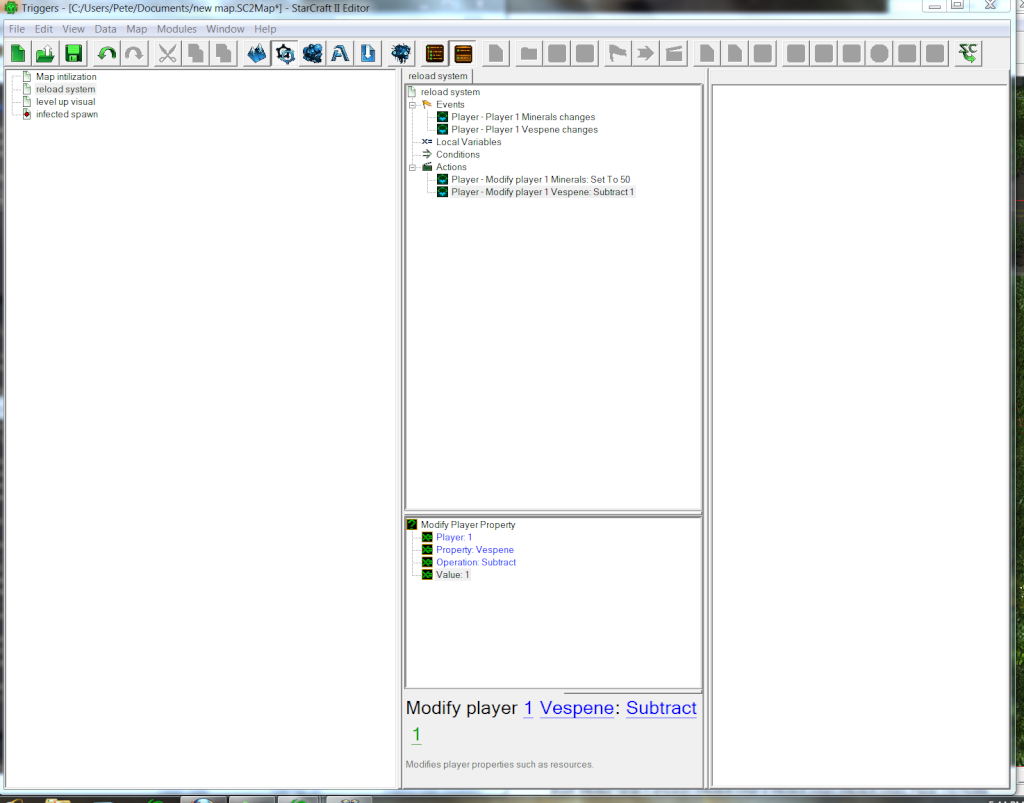Image resolution: width=1024 pixels, height=803 pixels.
Task: Open the Modules menu
Action: (x=176, y=29)
